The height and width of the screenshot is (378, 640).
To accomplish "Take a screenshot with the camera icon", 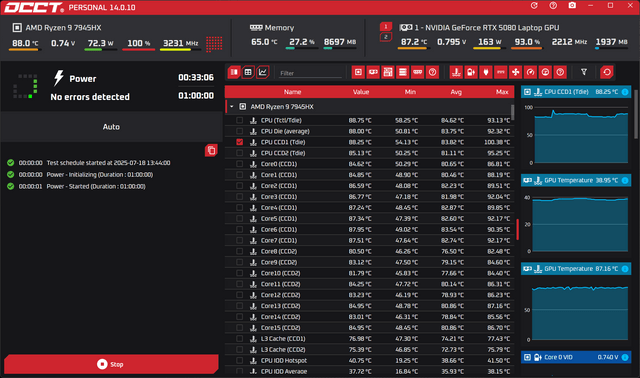I will point(572,5).
